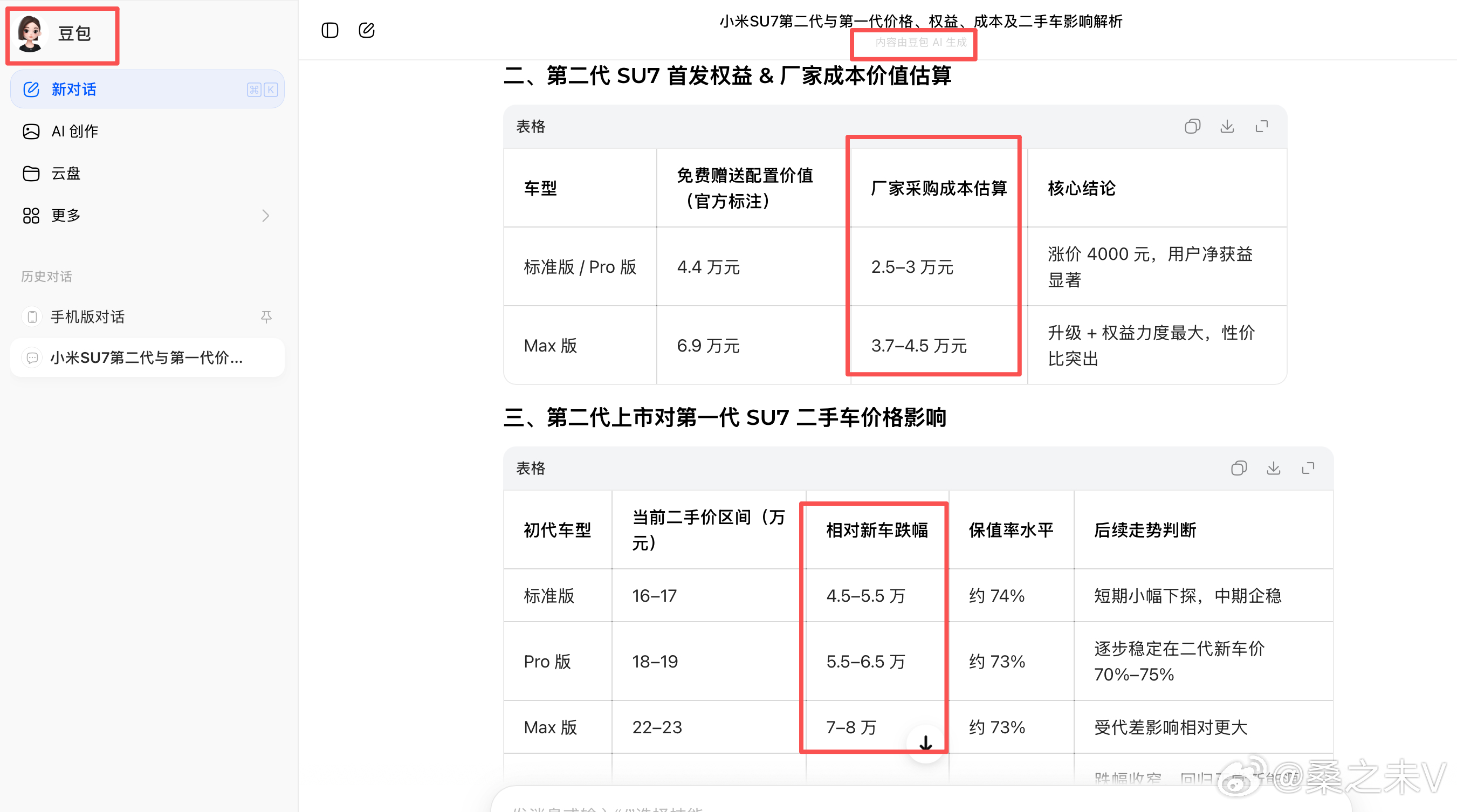1457x812 pixels.
Task: Copy the 厂家成本 table using copy icon
Action: [x=1193, y=126]
